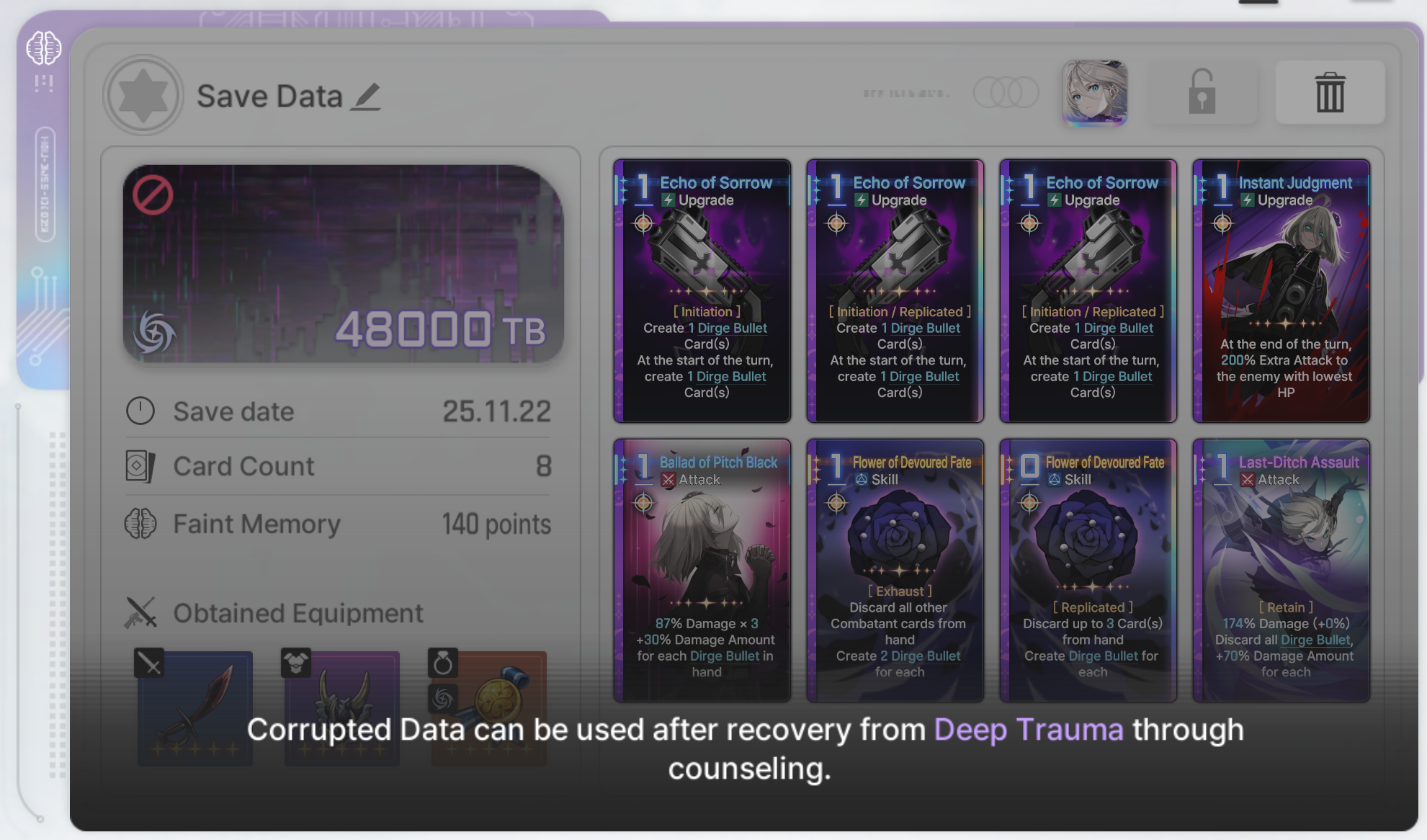Click the hexagram star emblem icon

coord(143,95)
